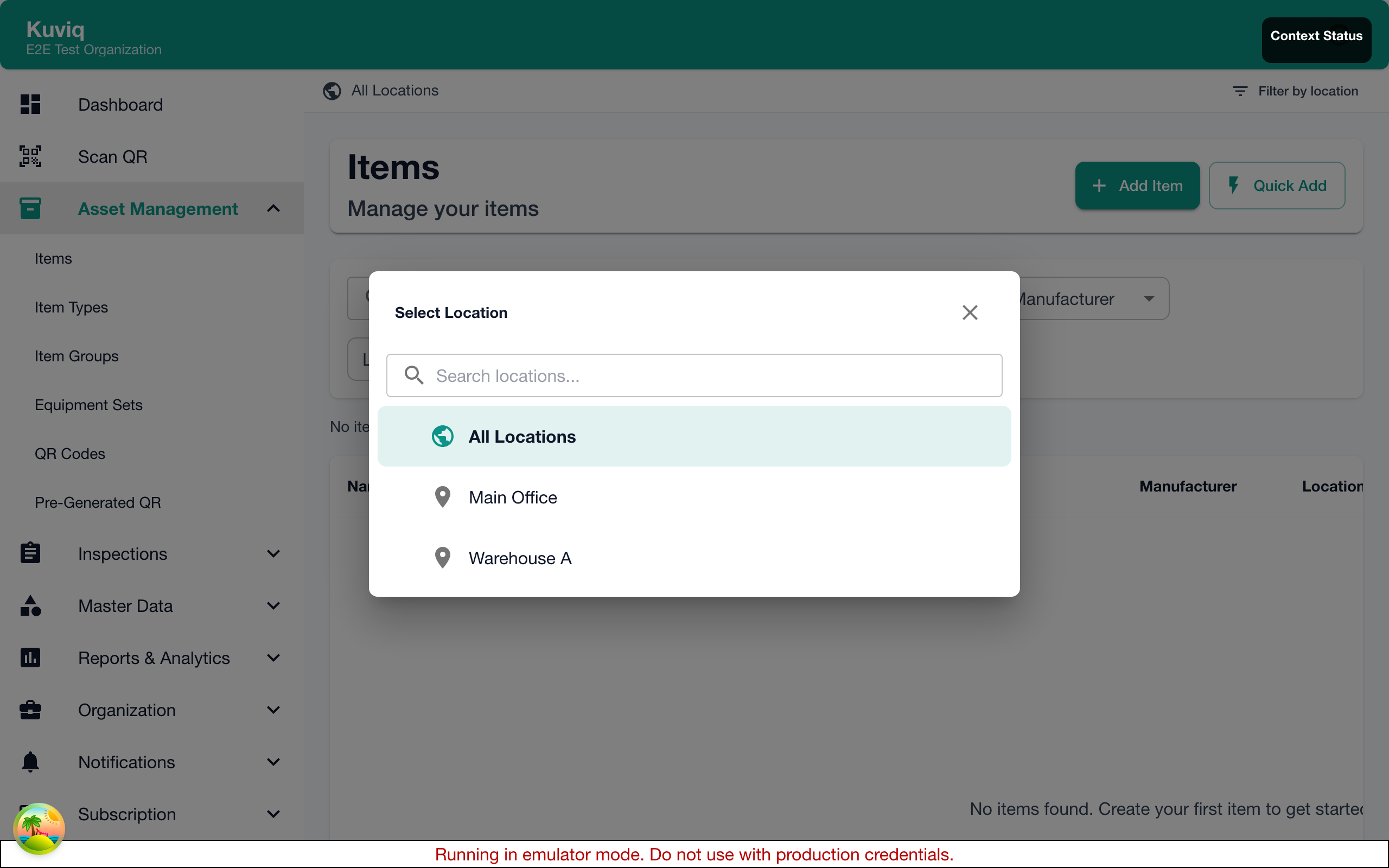Open the Filter by location control
The height and width of the screenshot is (868, 1389).
pos(1296,91)
